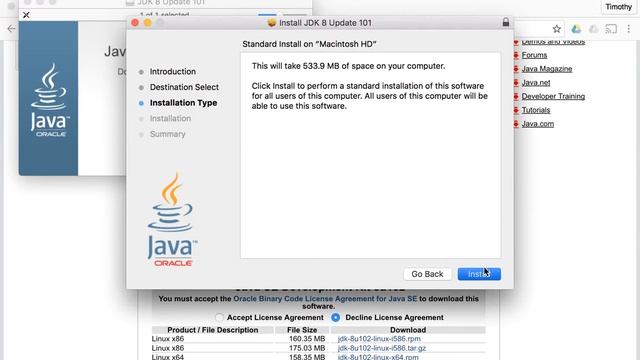The image size is (640, 360).
Task: Open the Forums link on the Oracle page
Action: coord(534,55)
